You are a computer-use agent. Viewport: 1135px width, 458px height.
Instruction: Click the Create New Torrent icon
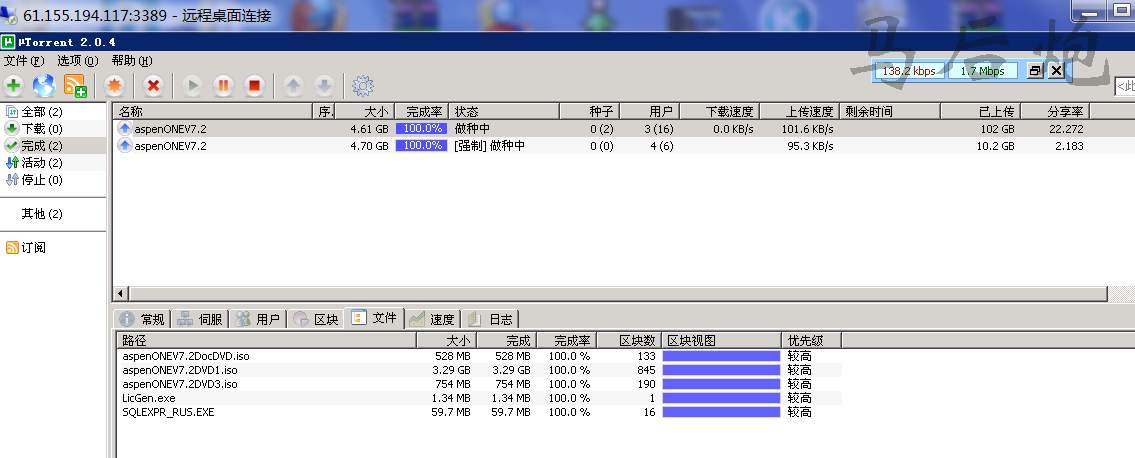click(x=114, y=86)
